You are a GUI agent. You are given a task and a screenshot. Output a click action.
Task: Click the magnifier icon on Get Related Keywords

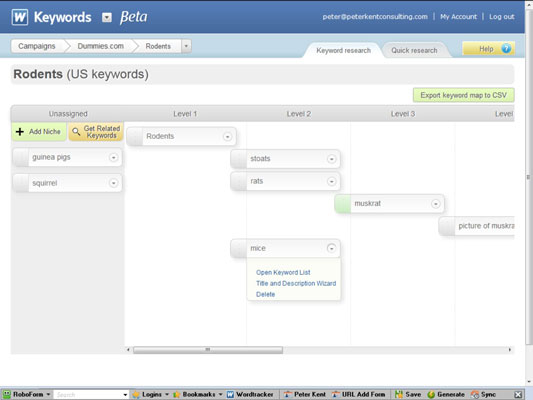tap(76, 132)
